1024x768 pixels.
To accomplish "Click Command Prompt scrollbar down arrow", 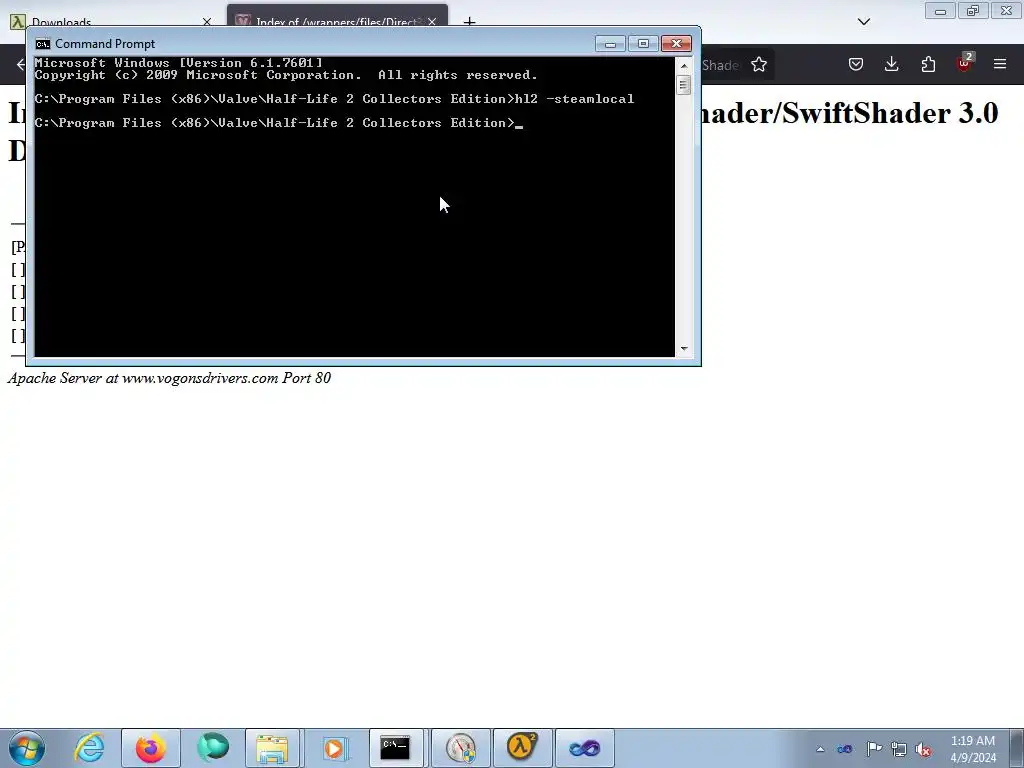I will click(x=684, y=349).
